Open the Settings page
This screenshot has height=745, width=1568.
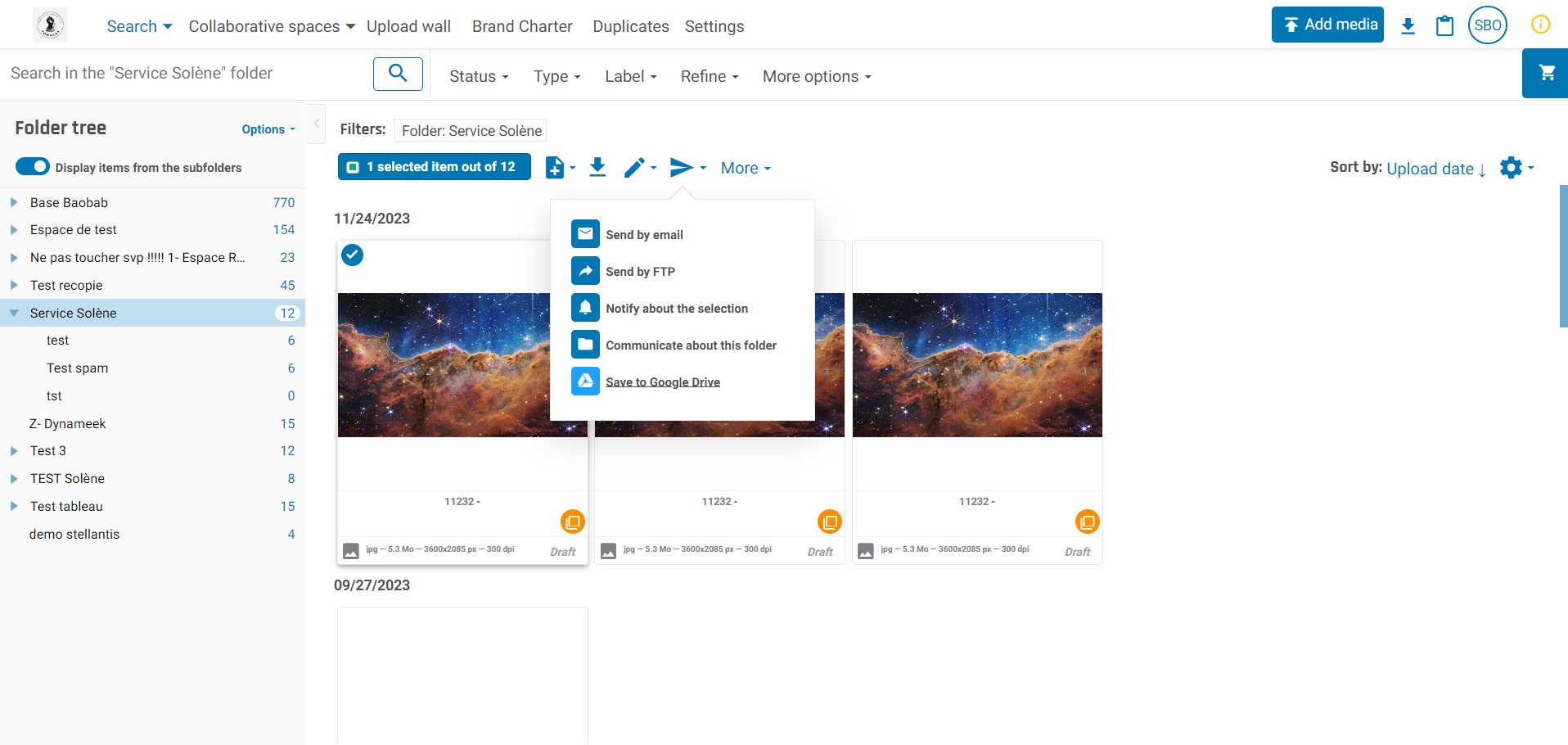(714, 26)
